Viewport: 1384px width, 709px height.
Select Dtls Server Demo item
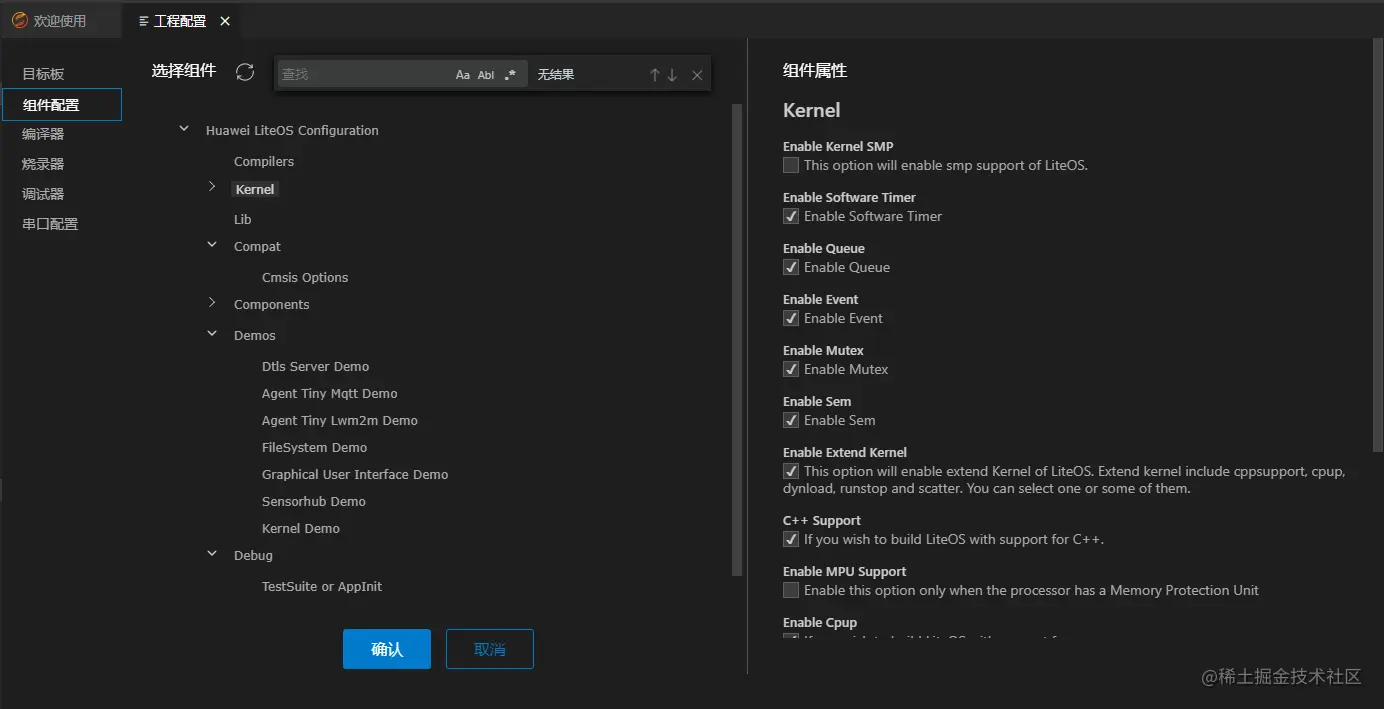tap(316, 366)
